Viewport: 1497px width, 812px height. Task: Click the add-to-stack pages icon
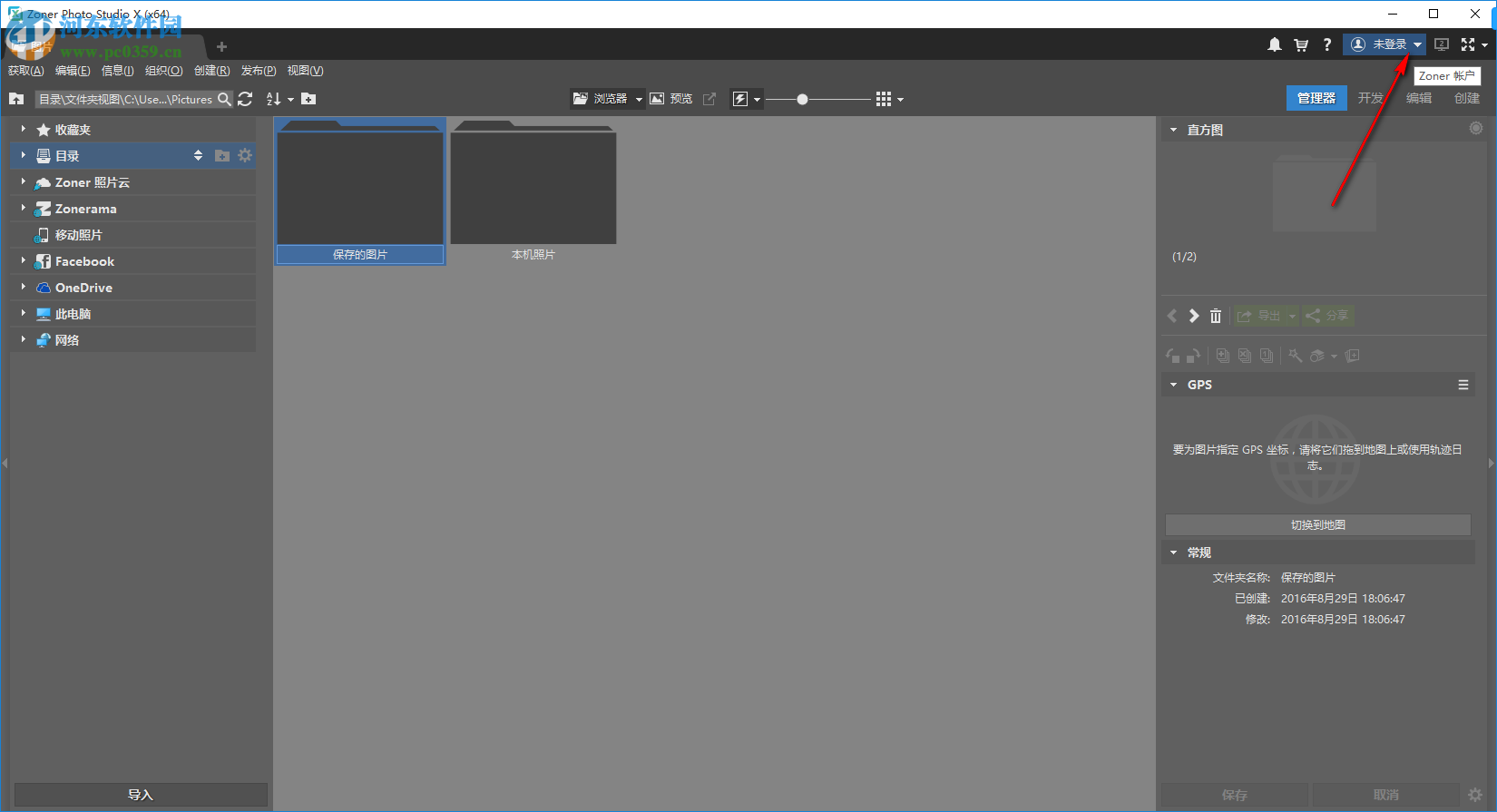coord(1223,356)
